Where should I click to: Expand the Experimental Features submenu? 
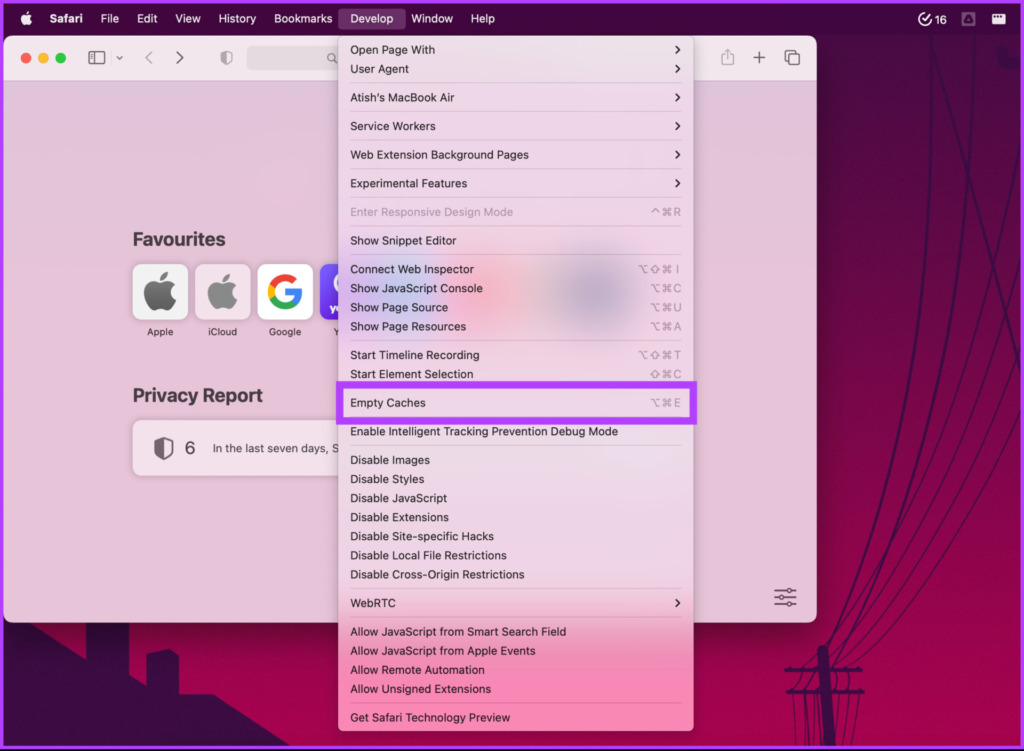(515, 184)
